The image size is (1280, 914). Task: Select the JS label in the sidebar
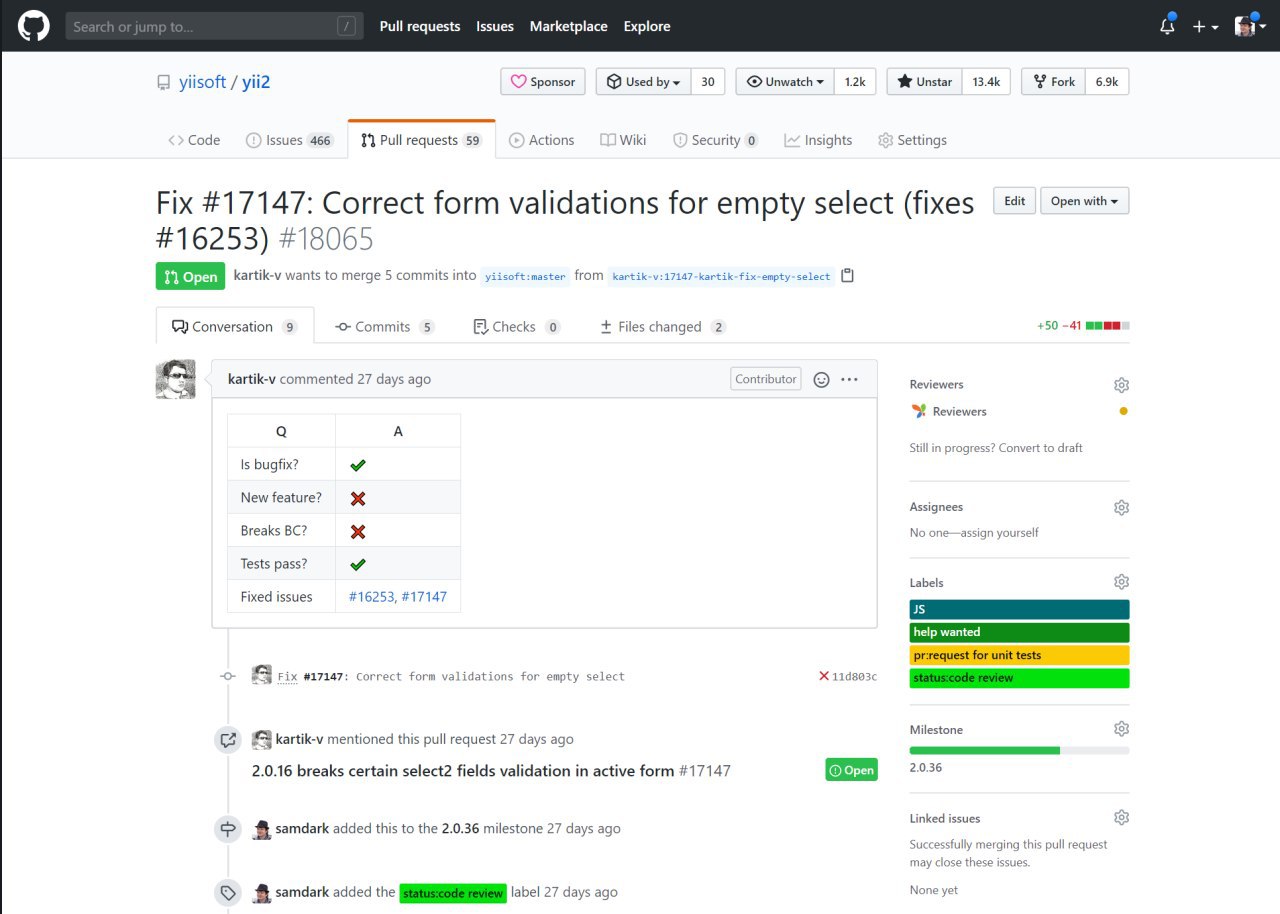coord(1019,609)
